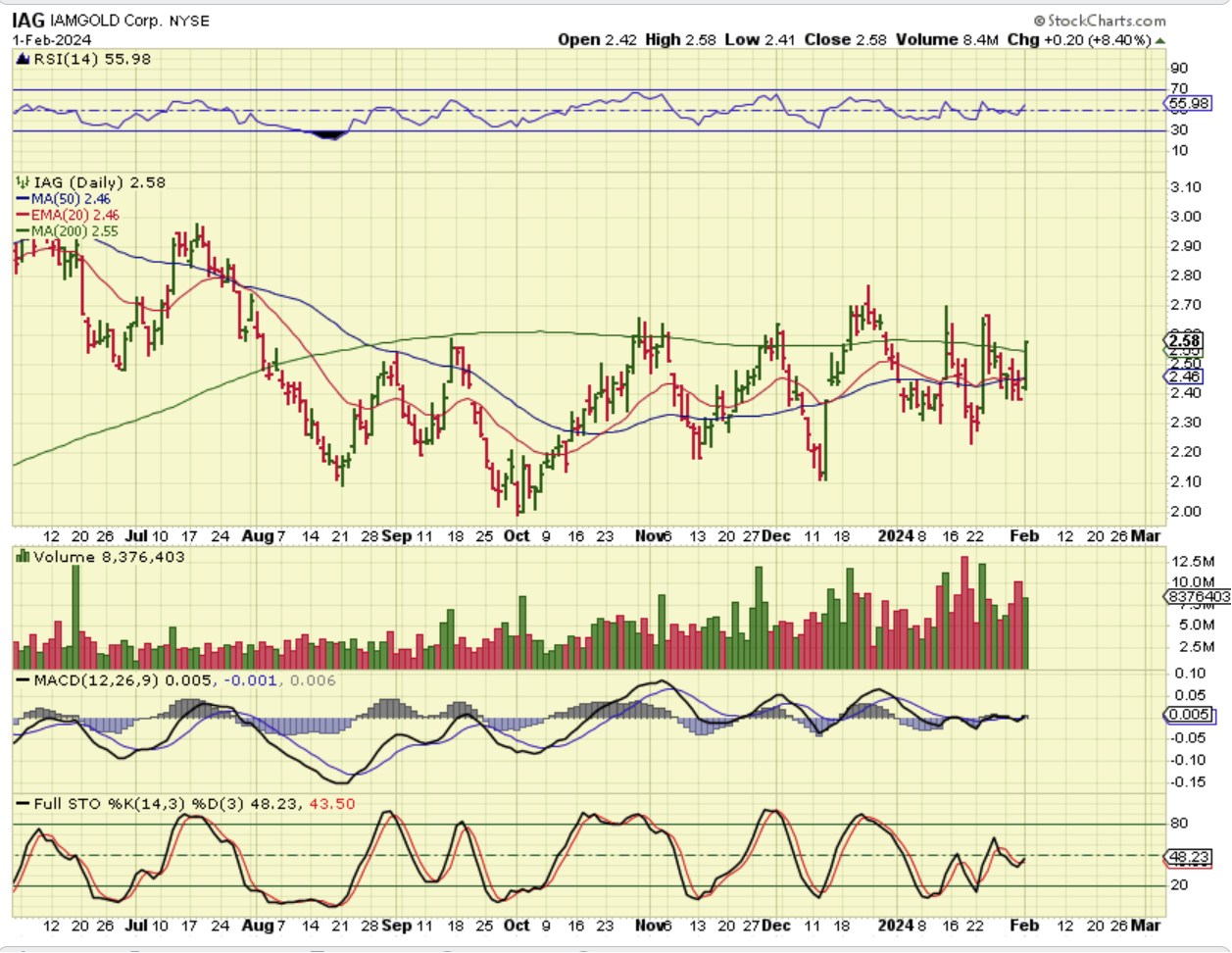Click the 48.23 stochastic axis tag

(1189, 857)
